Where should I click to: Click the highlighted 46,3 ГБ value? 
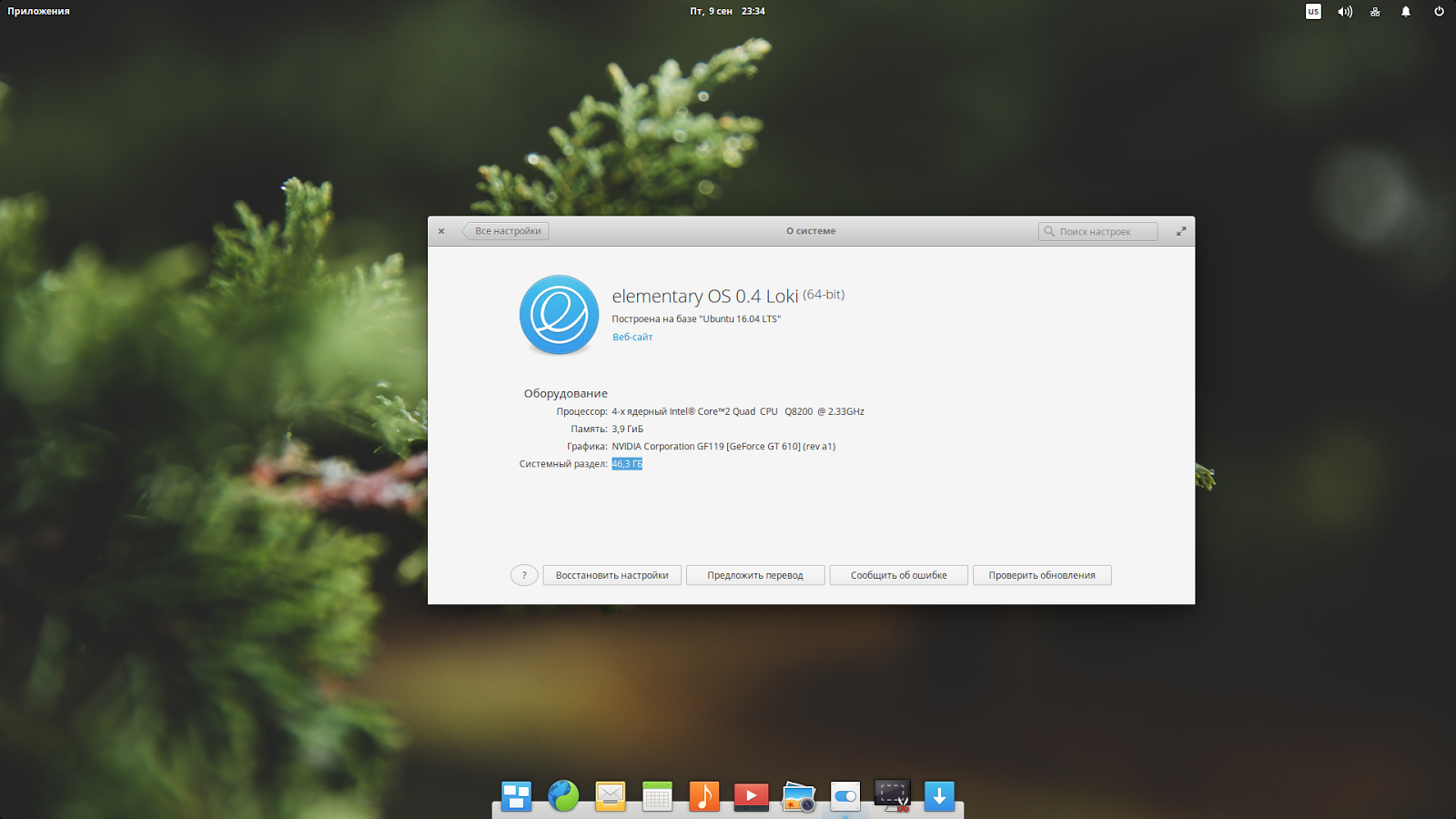click(627, 464)
